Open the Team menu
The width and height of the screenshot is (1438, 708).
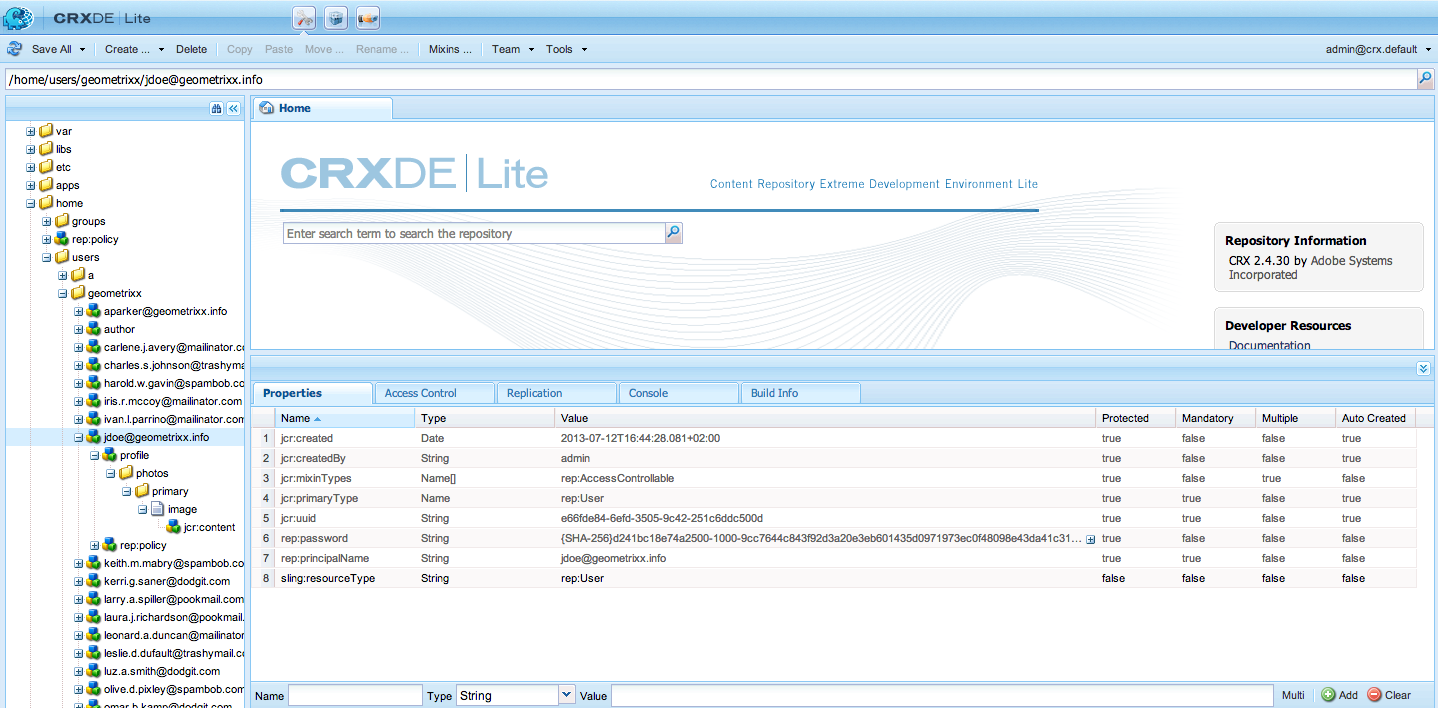coord(513,49)
